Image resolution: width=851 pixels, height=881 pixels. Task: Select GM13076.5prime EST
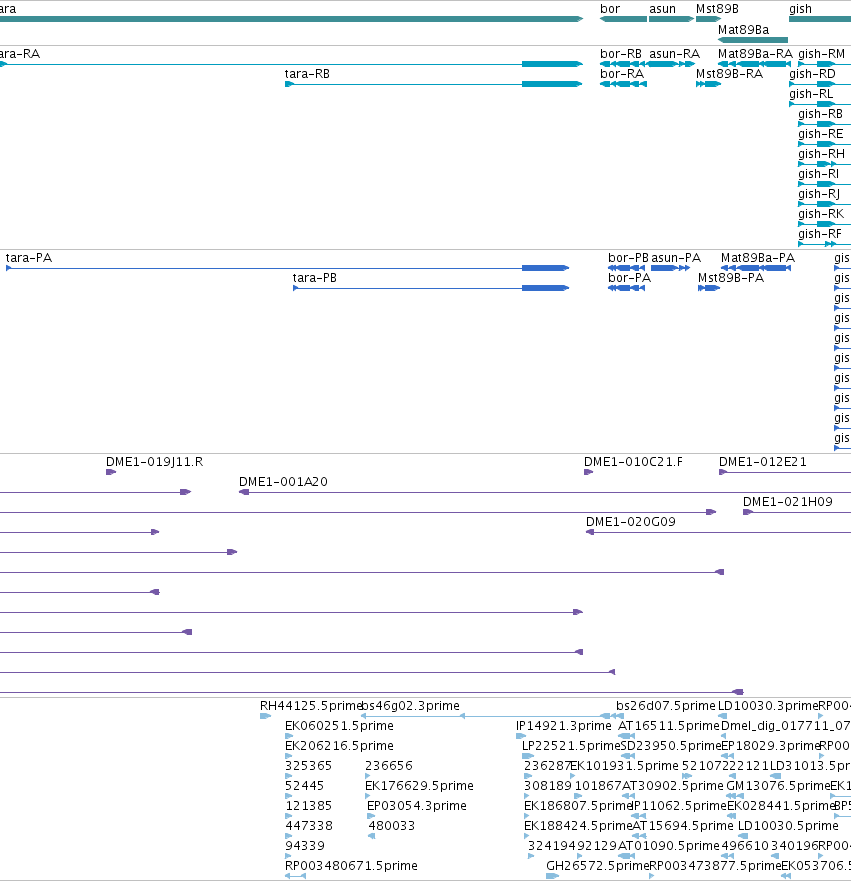tap(735, 796)
